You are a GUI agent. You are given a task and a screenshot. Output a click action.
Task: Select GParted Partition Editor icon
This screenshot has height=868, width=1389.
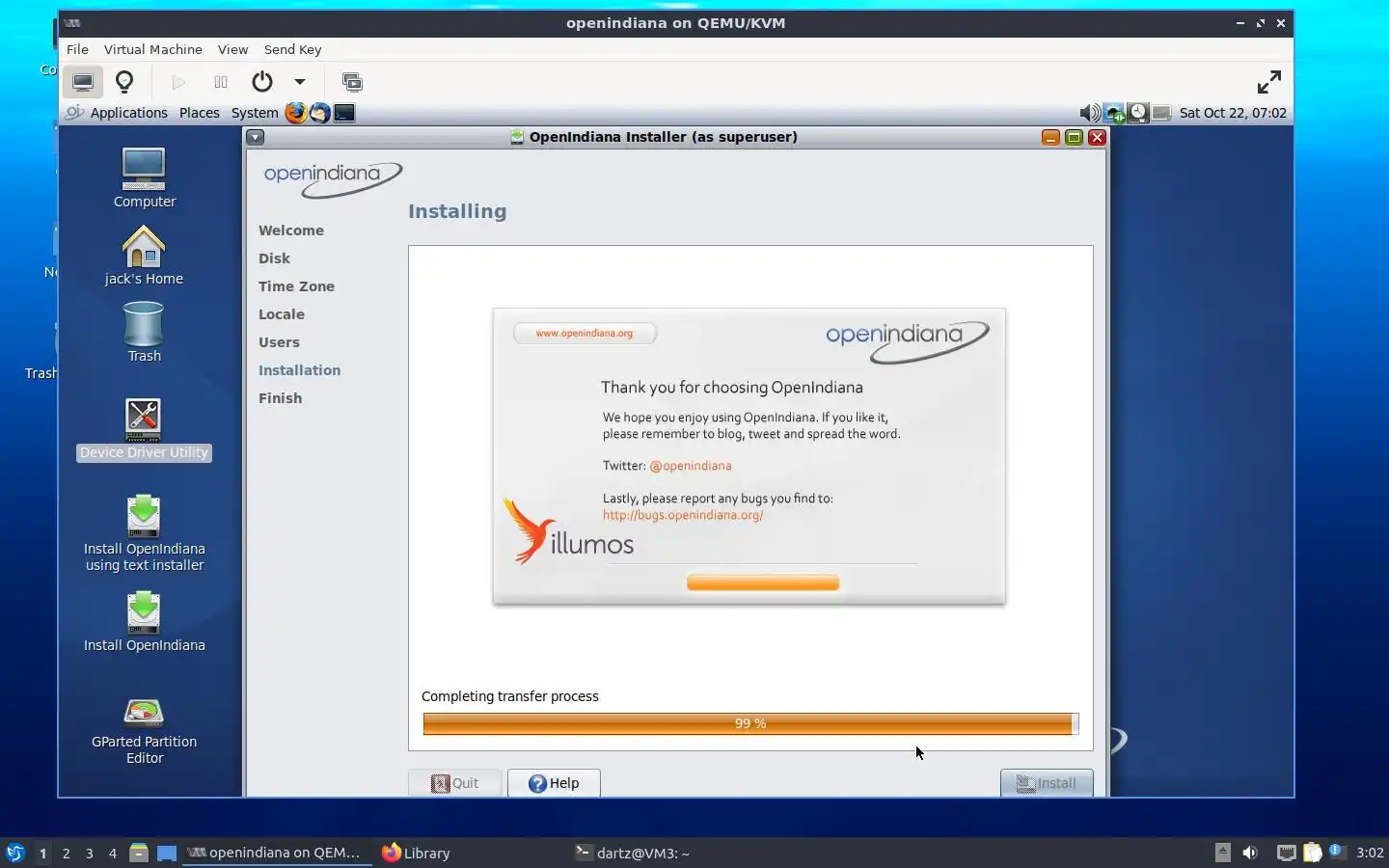(x=144, y=731)
